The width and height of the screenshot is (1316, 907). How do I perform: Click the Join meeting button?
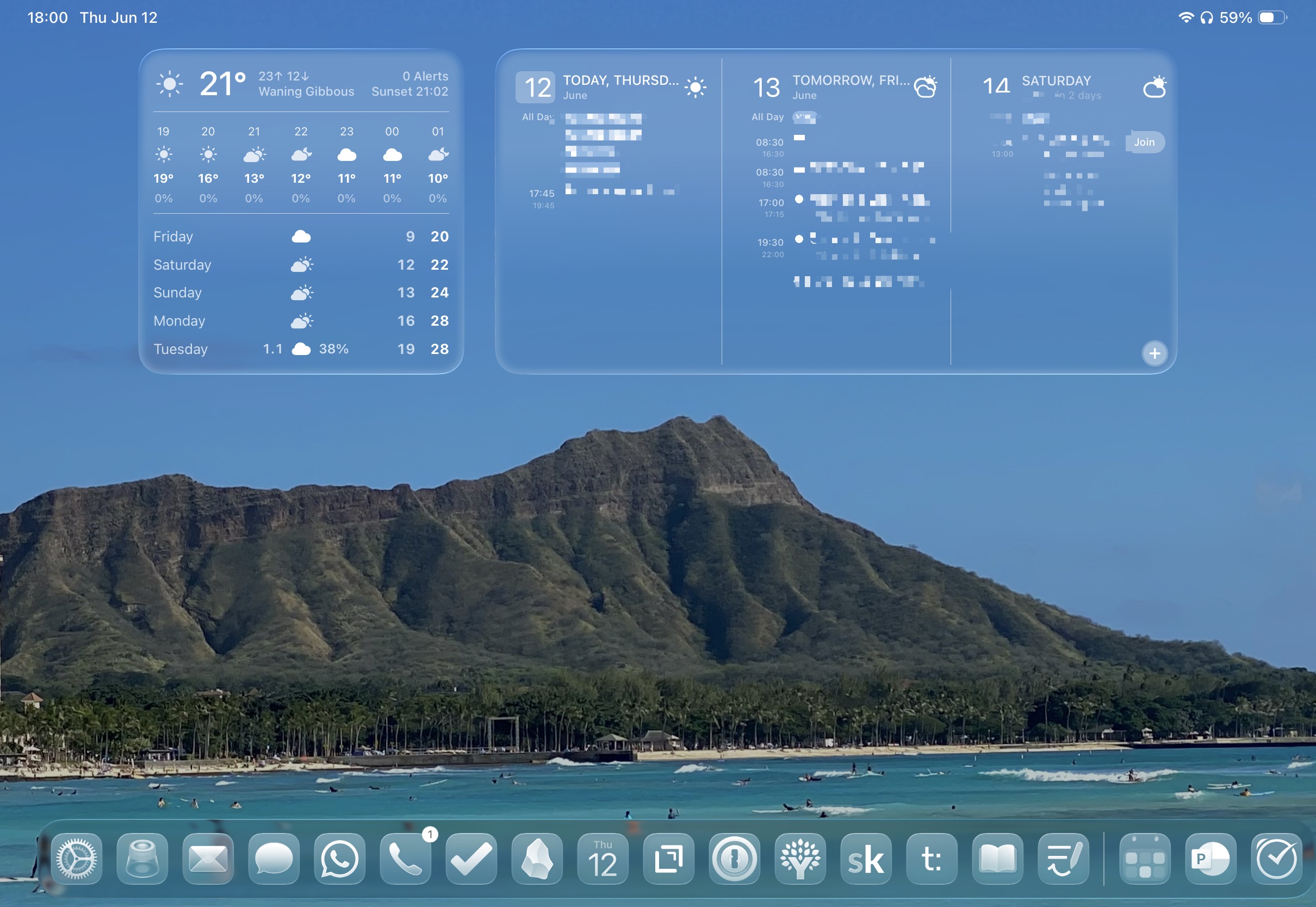coord(1144,142)
